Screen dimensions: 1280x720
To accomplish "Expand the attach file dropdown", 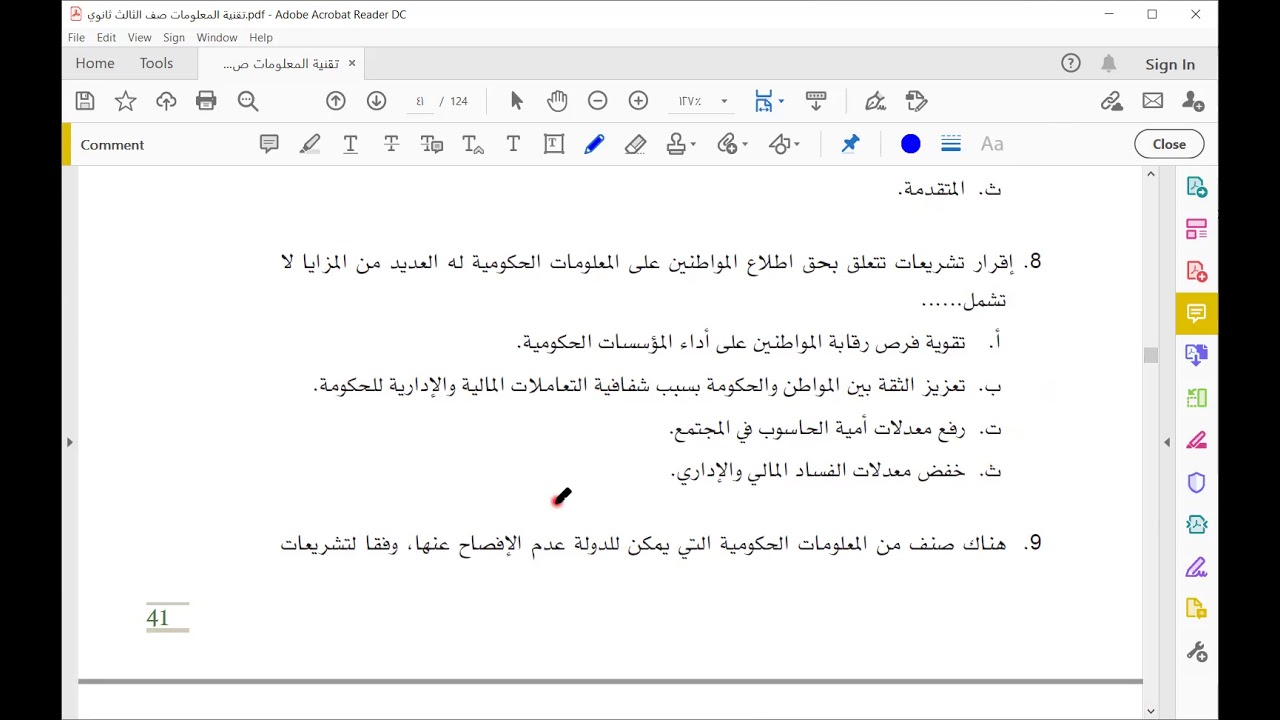I will click(744, 145).
